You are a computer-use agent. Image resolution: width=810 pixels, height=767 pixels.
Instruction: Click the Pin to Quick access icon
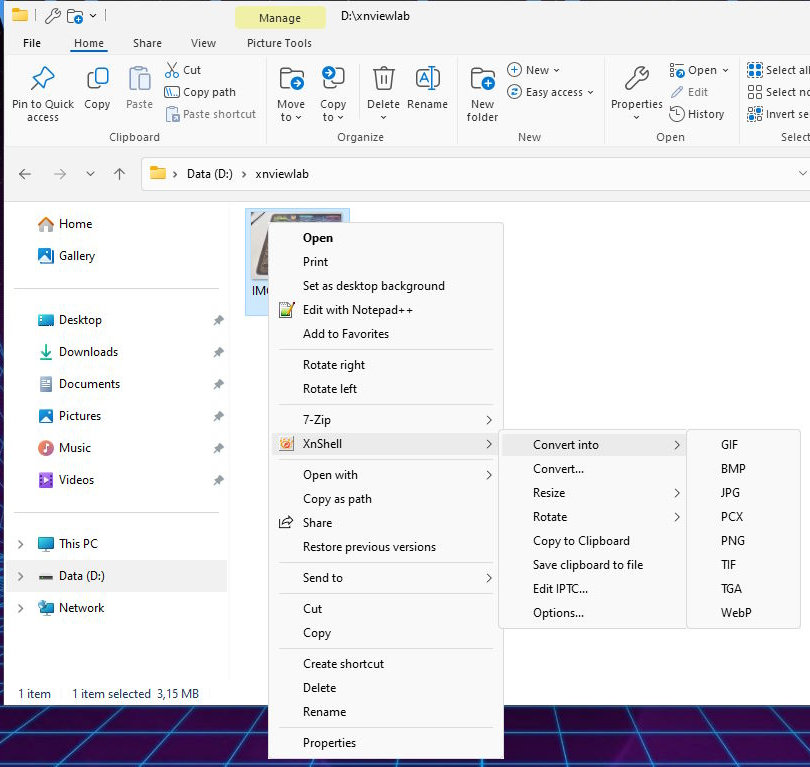pos(42,79)
